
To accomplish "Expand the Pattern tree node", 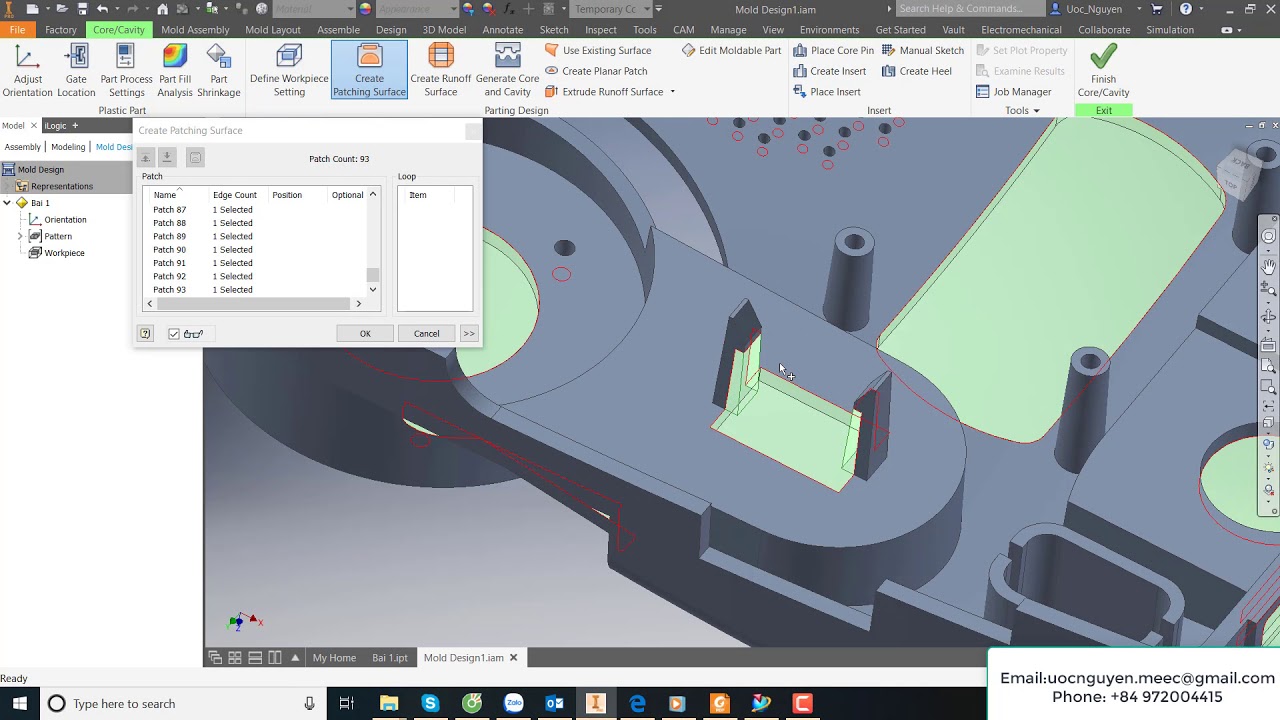I will 20,236.
